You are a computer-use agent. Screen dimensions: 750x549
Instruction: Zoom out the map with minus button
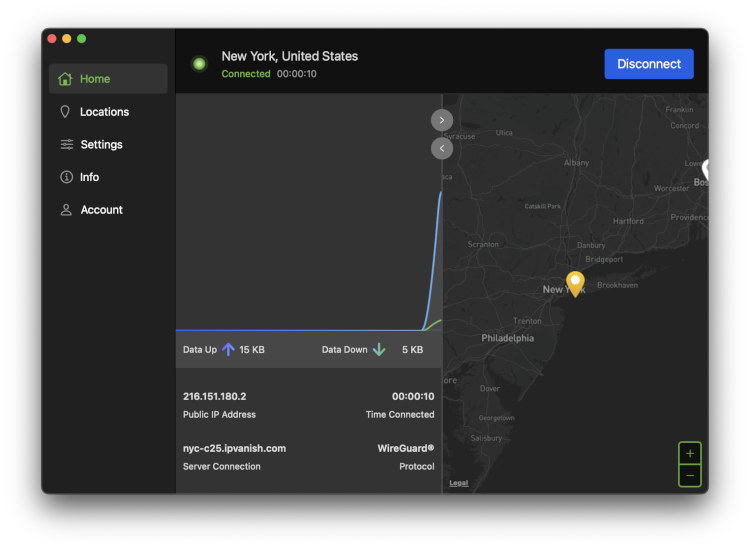click(x=690, y=476)
